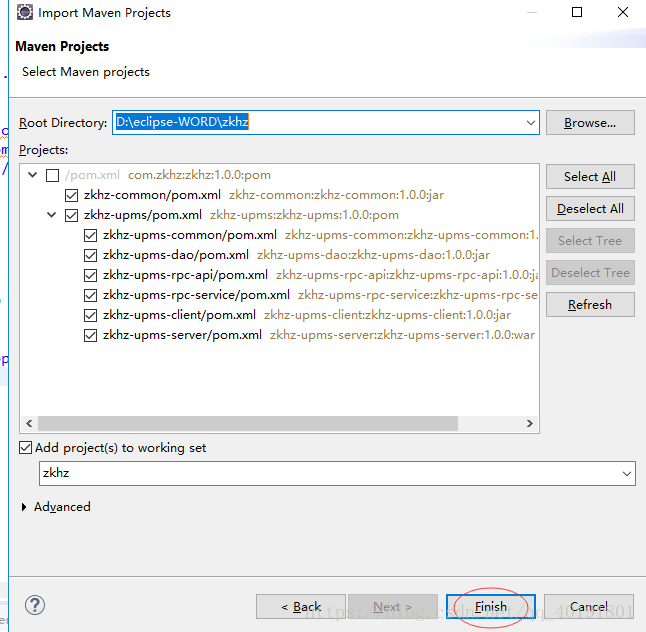
Task: Uncheck the zkhz-upms-dao/pom.xml checkbox
Action: (x=90, y=255)
